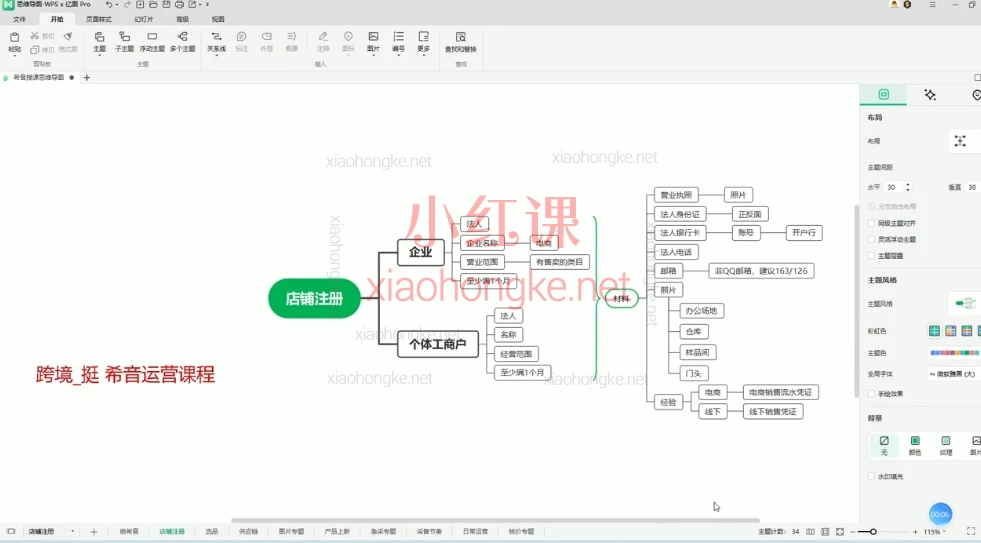Select the first 彩虹色 rainbow swatch
Viewport: 981px width, 543px height.
[934, 330]
